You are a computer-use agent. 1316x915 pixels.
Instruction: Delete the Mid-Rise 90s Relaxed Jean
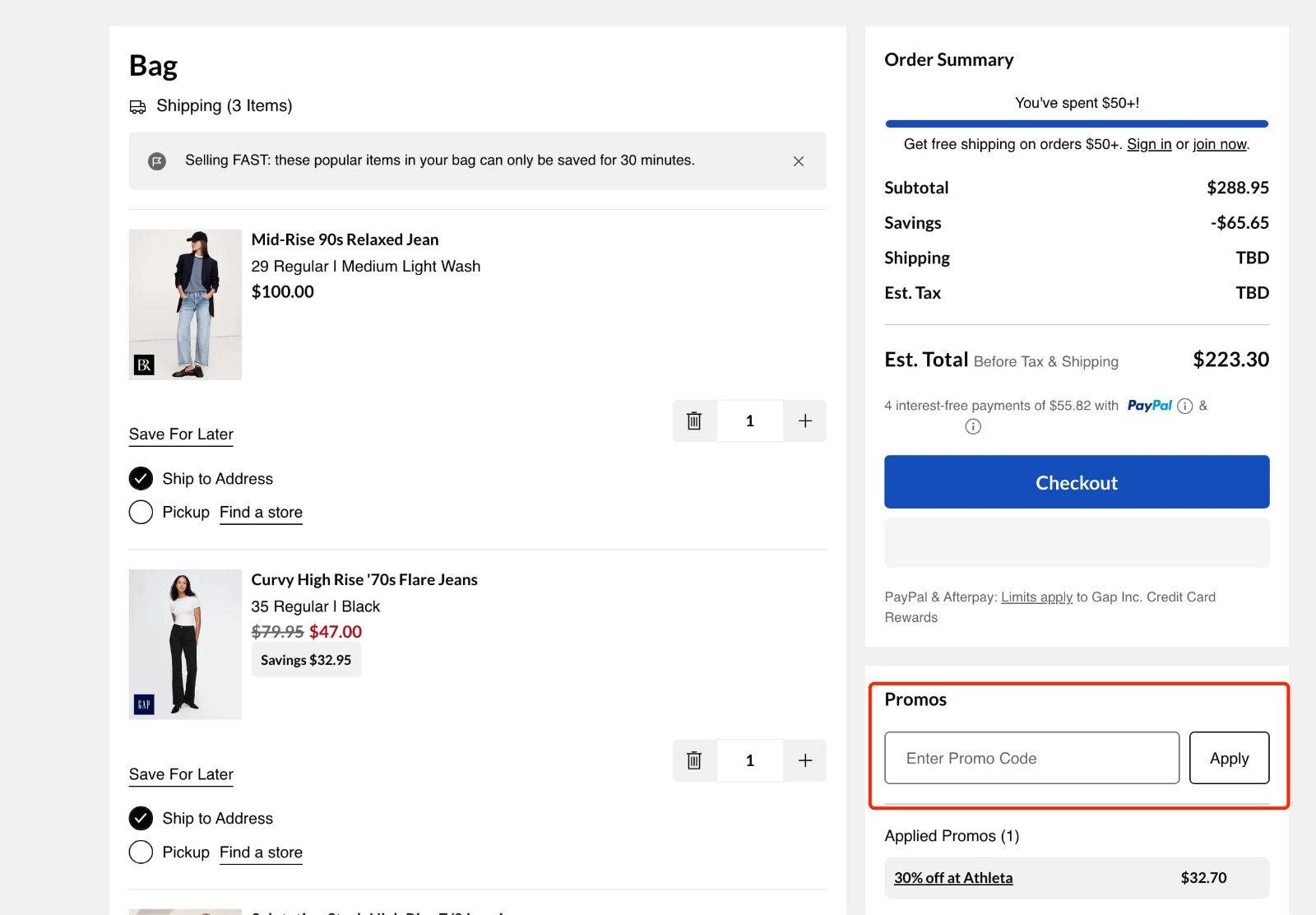pos(694,420)
